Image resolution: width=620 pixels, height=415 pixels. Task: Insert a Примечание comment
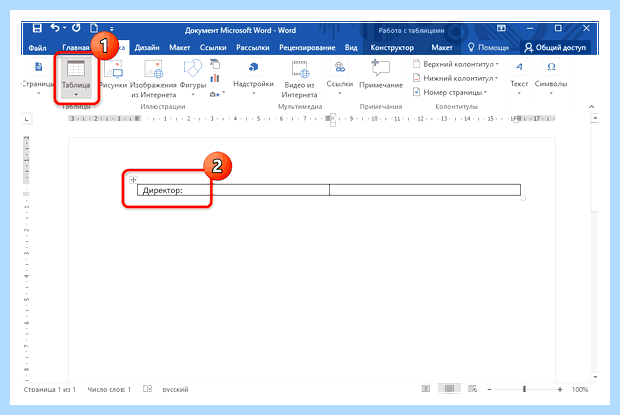[381, 74]
